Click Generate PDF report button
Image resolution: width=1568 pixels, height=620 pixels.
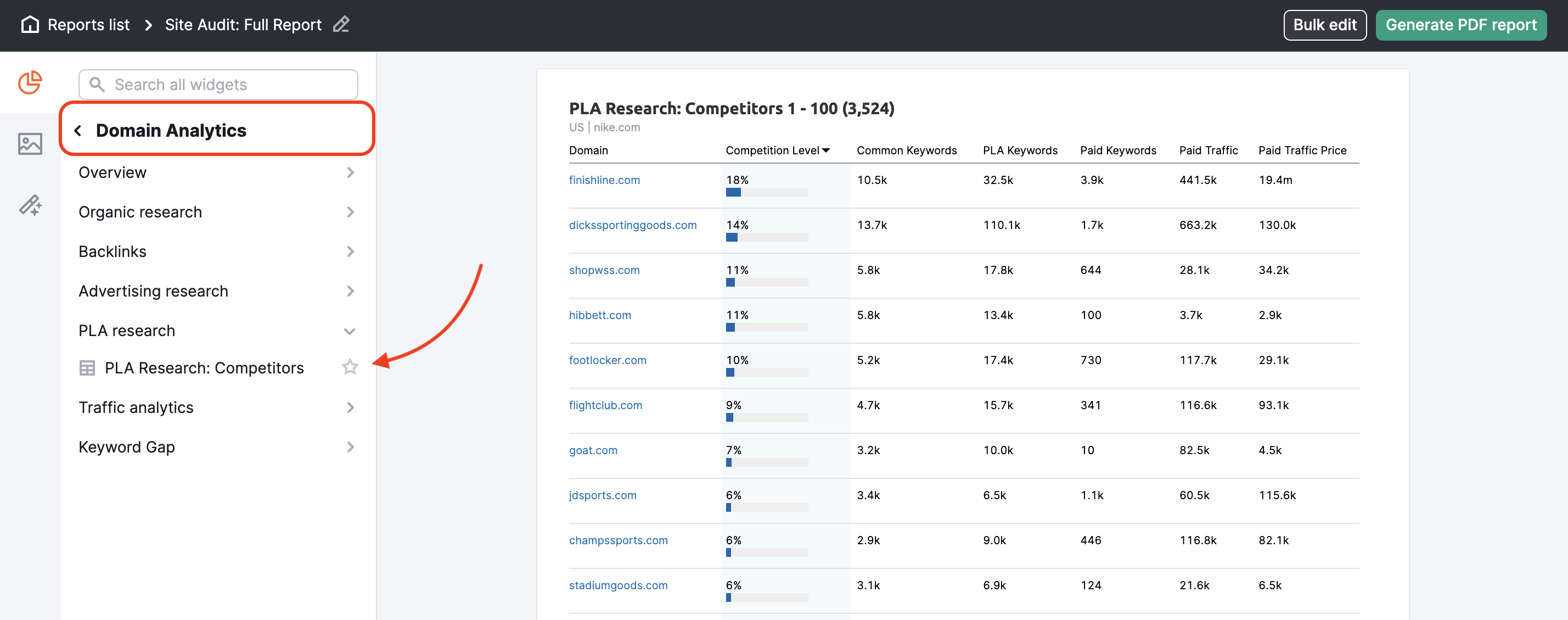click(x=1460, y=25)
